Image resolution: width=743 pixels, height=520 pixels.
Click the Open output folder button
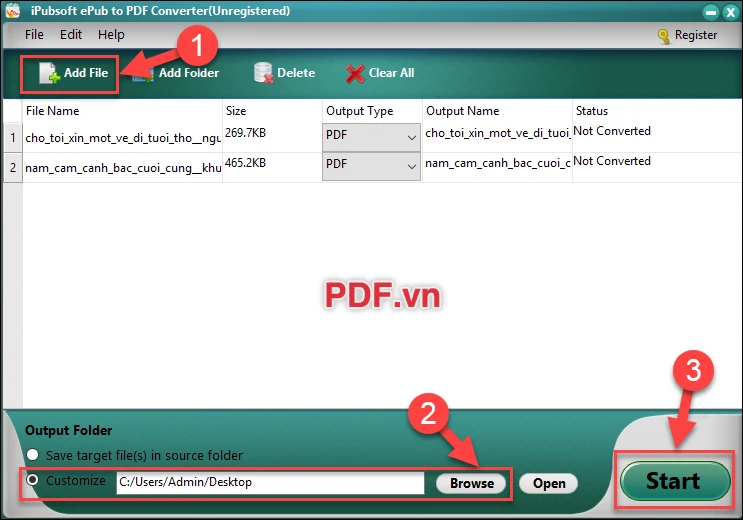coord(549,483)
